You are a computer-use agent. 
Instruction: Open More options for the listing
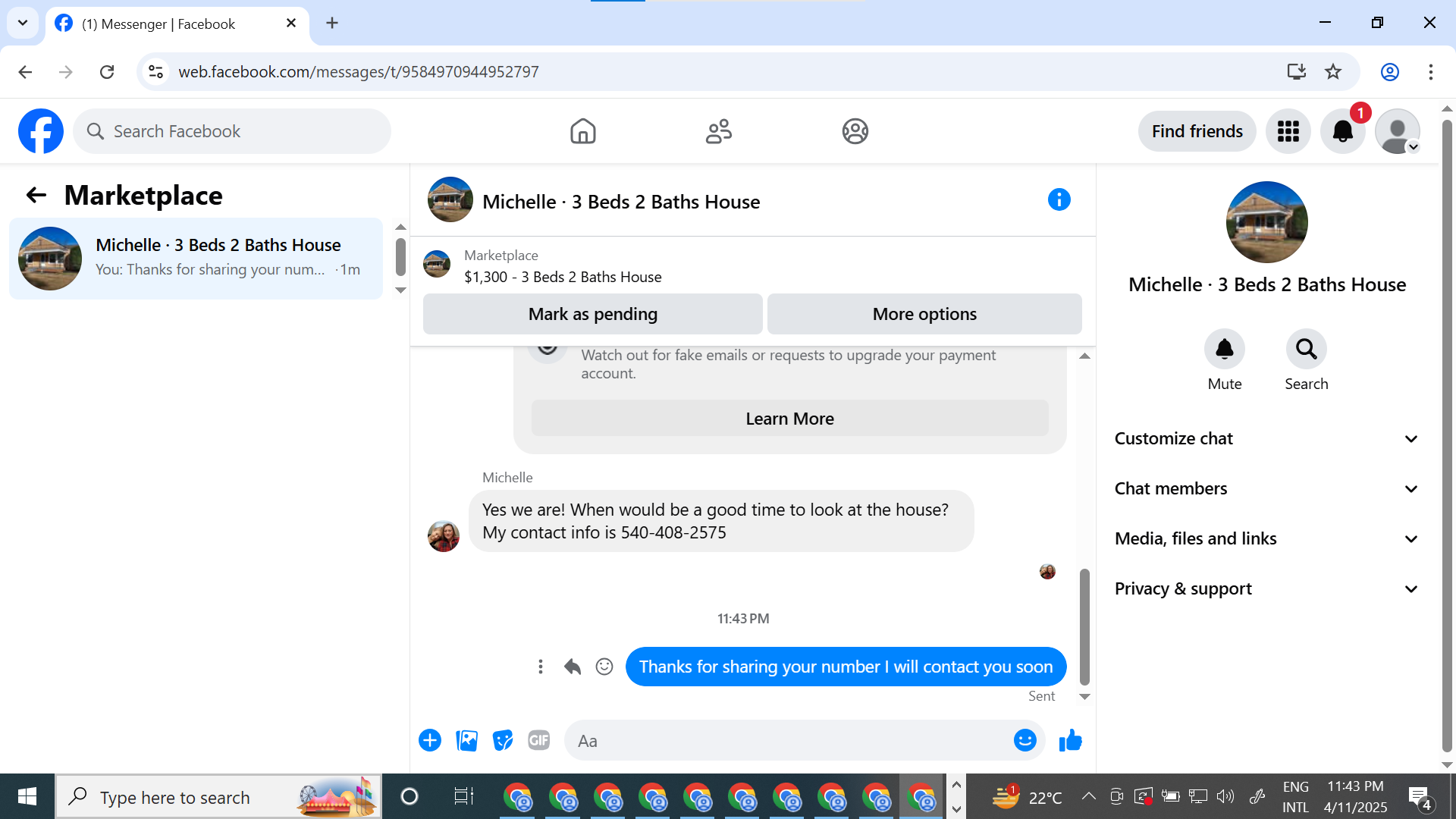pos(924,314)
